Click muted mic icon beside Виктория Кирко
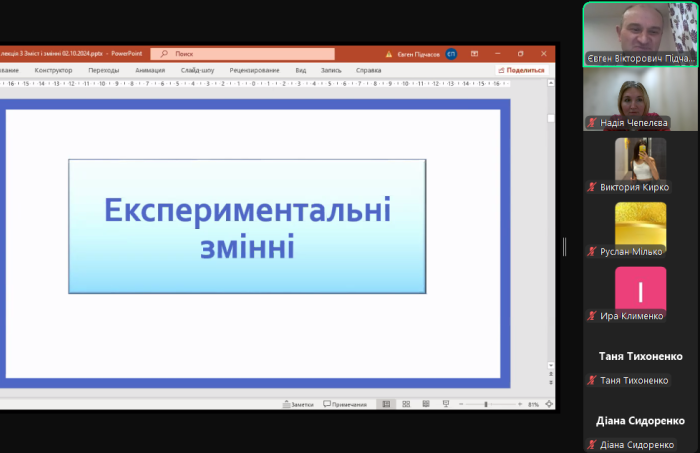This screenshot has width=700, height=453. pos(592,187)
